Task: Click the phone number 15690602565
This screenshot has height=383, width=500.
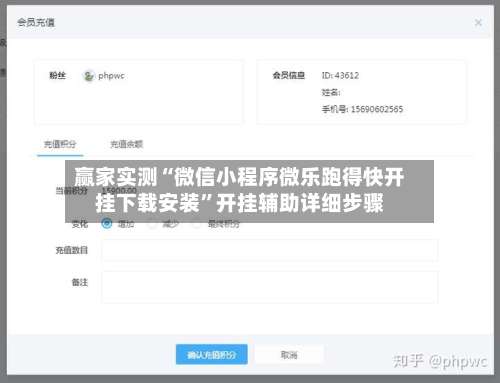Action: (x=377, y=109)
